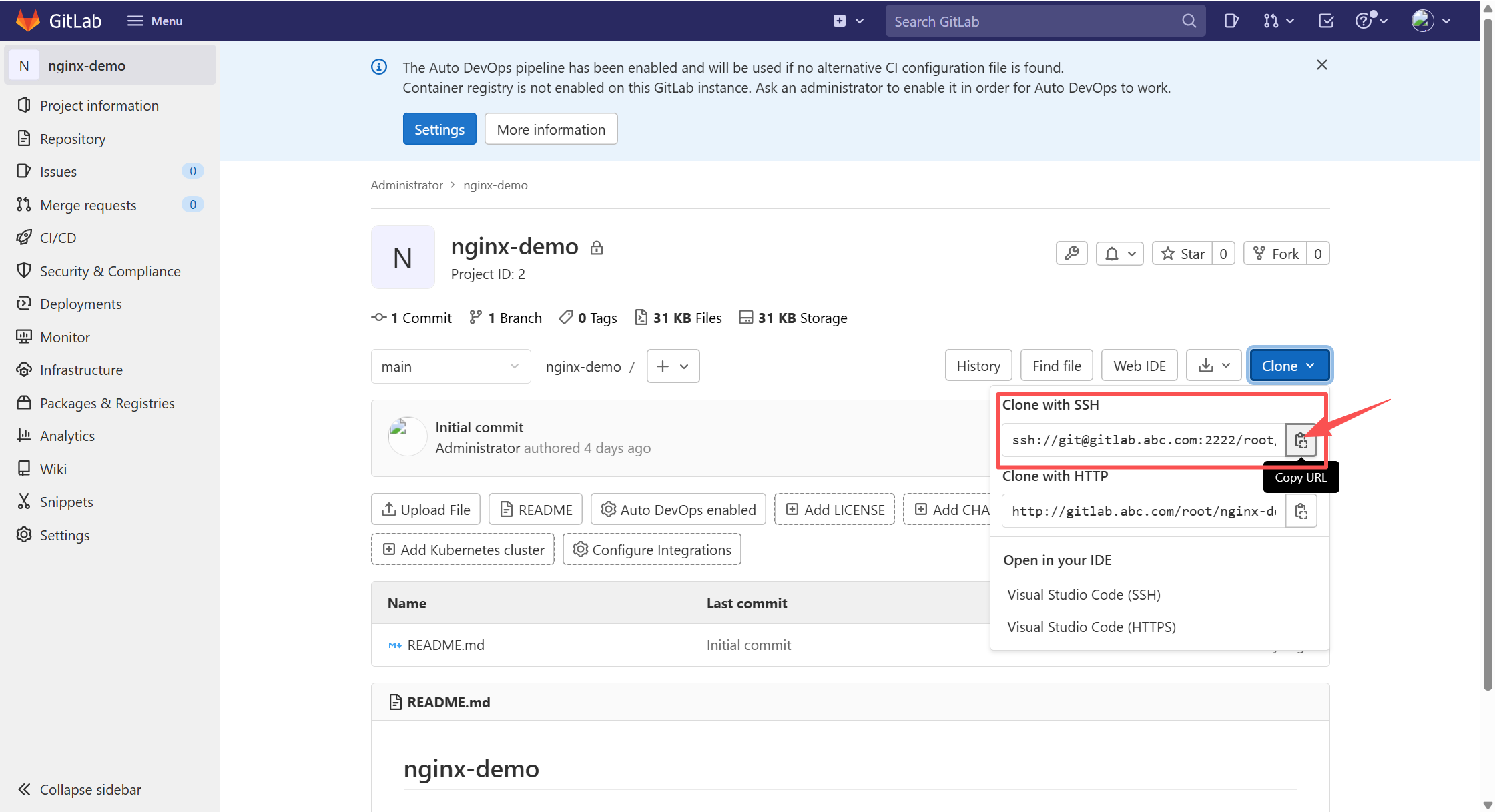Open Repository in sidebar

(73, 139)
